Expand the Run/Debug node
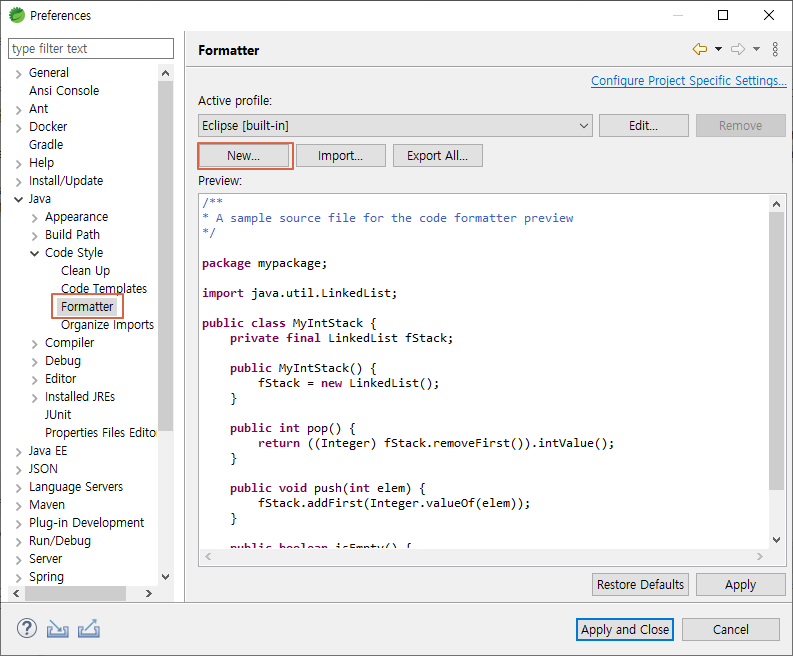 pyautogui.click(x=18, y=542)
